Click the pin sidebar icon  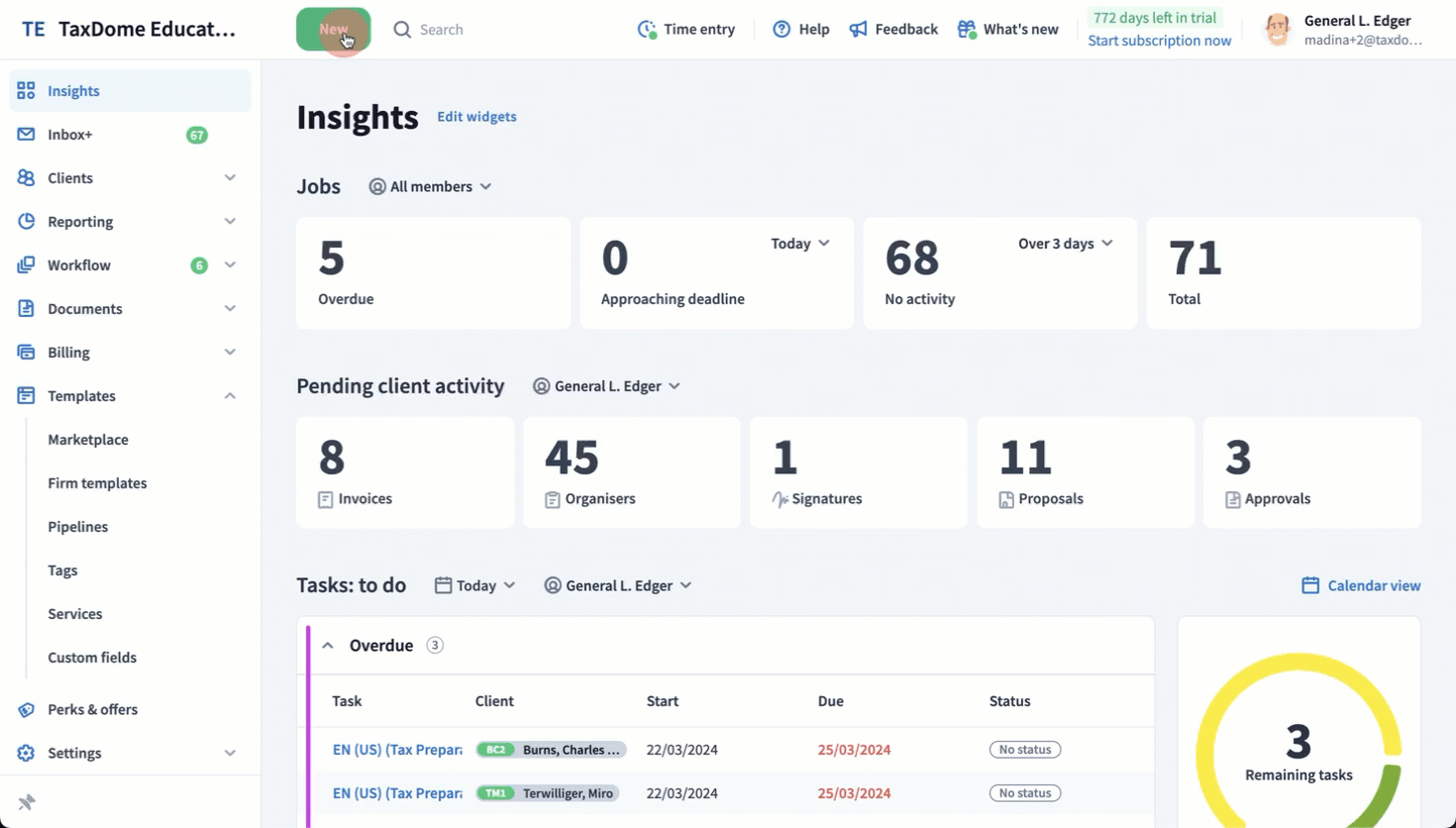27,802
